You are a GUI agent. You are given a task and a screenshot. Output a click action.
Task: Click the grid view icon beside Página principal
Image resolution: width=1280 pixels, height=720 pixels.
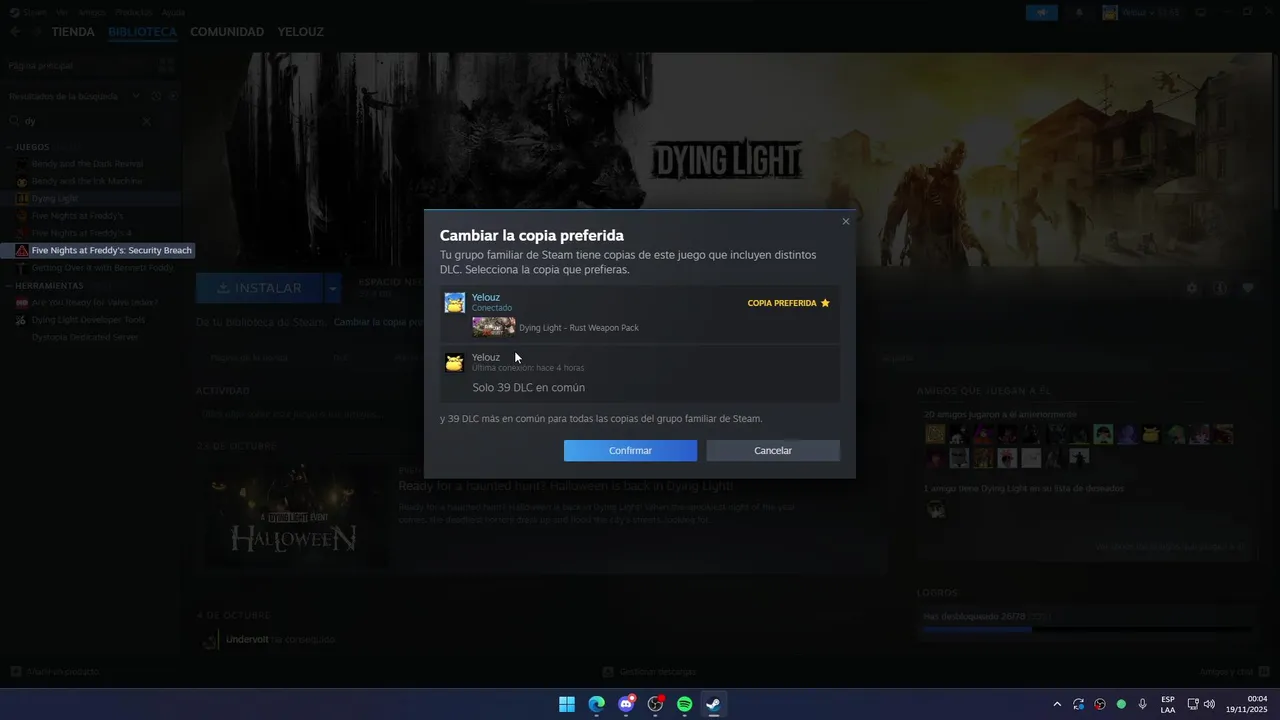click(167, 65)
